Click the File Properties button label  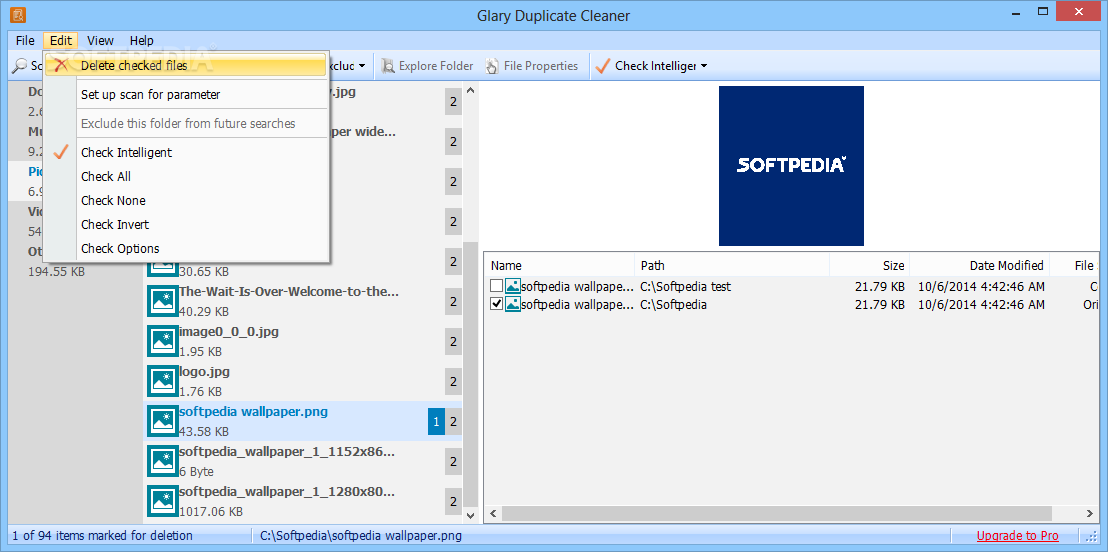pyautogui.click(x=541, y=66)
